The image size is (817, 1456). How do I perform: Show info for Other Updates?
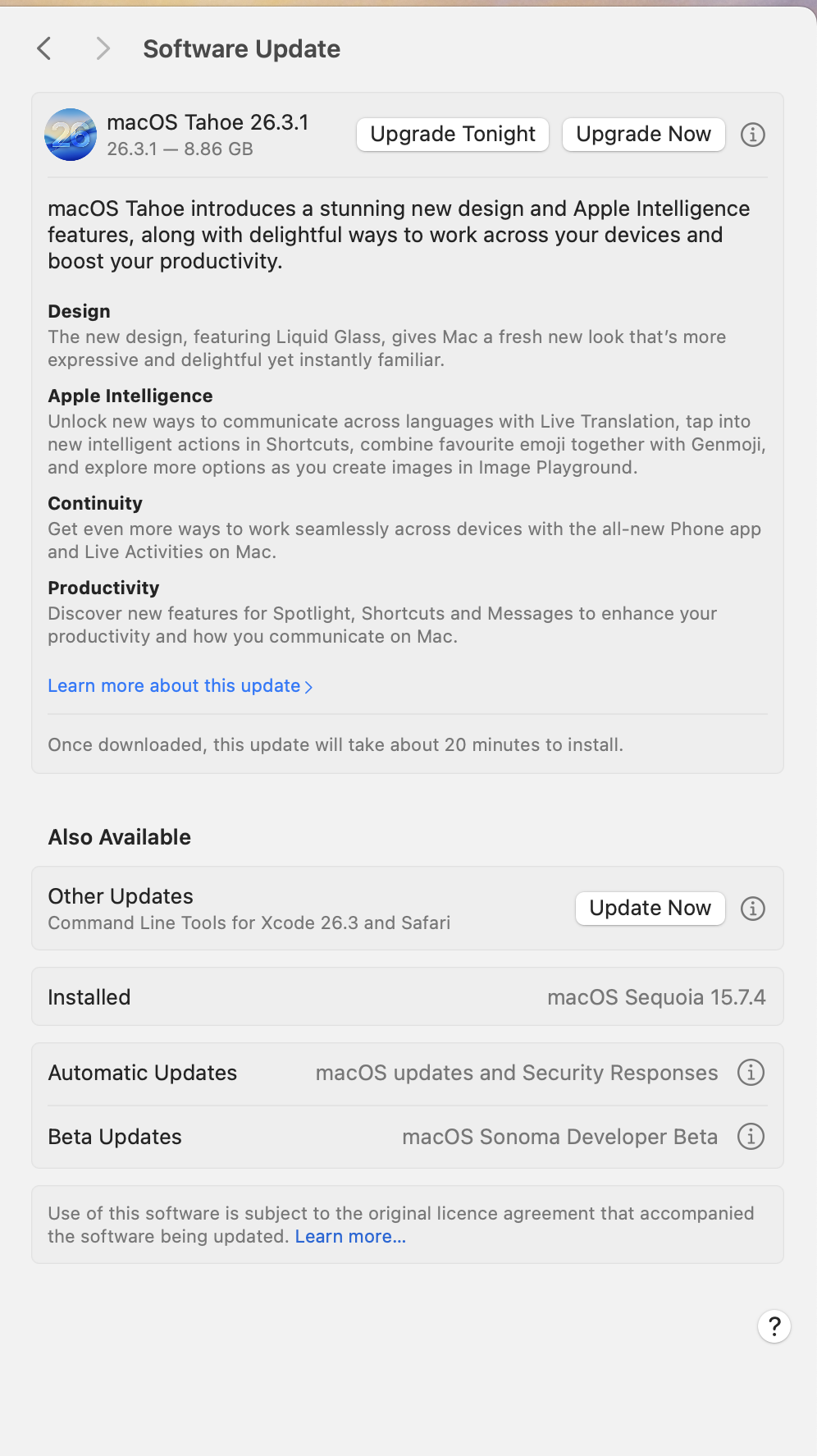pos(752,909)
